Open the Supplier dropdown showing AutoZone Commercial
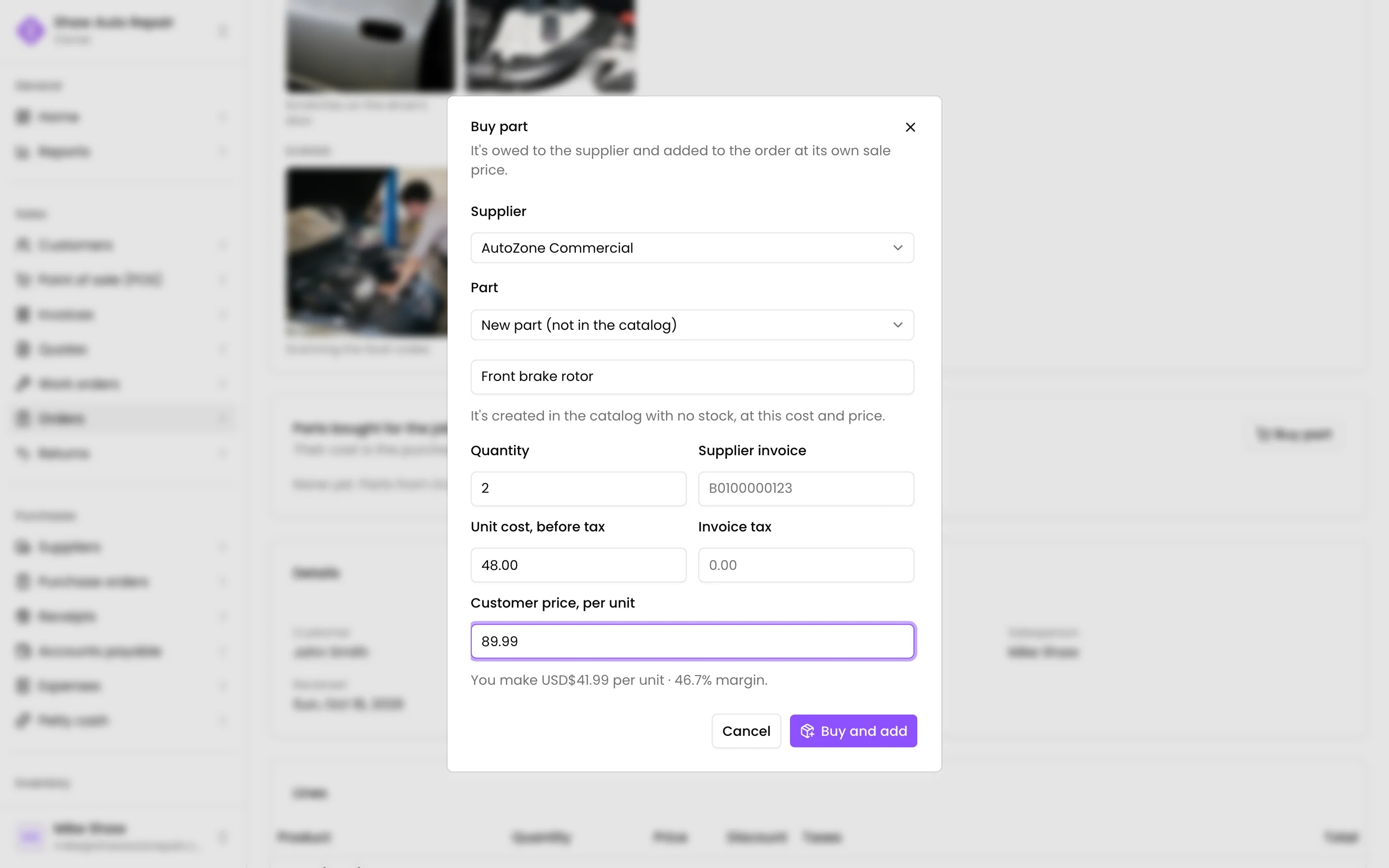1389x868 pixels. click(692, 248)
